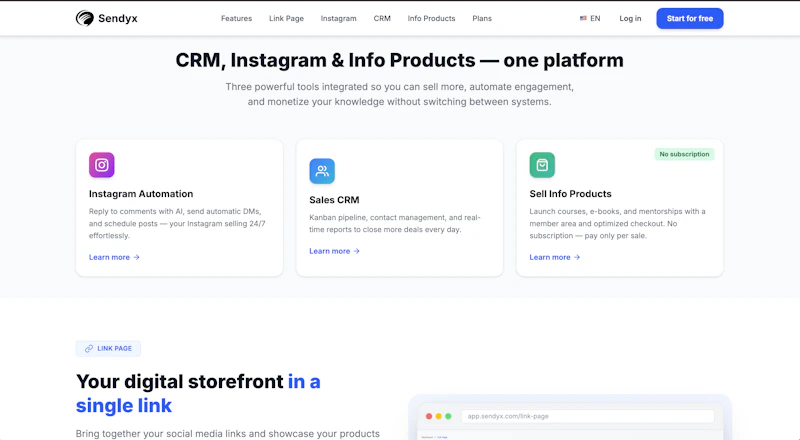Image resolution: width=800 pixels, height=440 pixels.
Task: Open the EN language selector
Action: (x=590, y=18)
